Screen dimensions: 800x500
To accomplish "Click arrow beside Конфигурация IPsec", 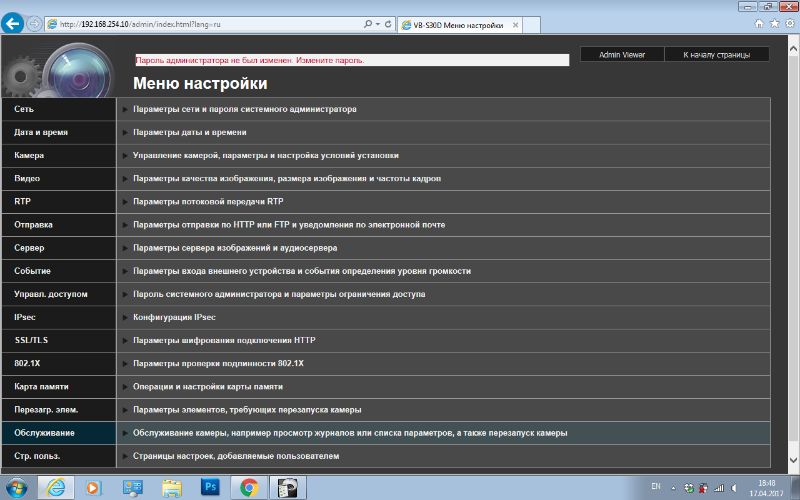I will (125, 317).
